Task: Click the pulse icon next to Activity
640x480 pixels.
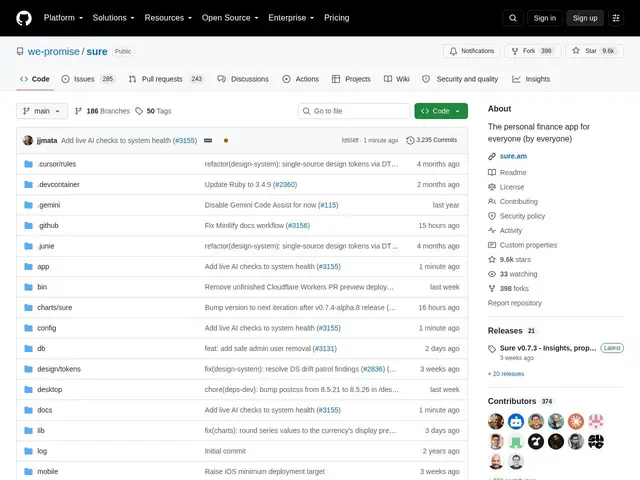Action: coord(492,231)
